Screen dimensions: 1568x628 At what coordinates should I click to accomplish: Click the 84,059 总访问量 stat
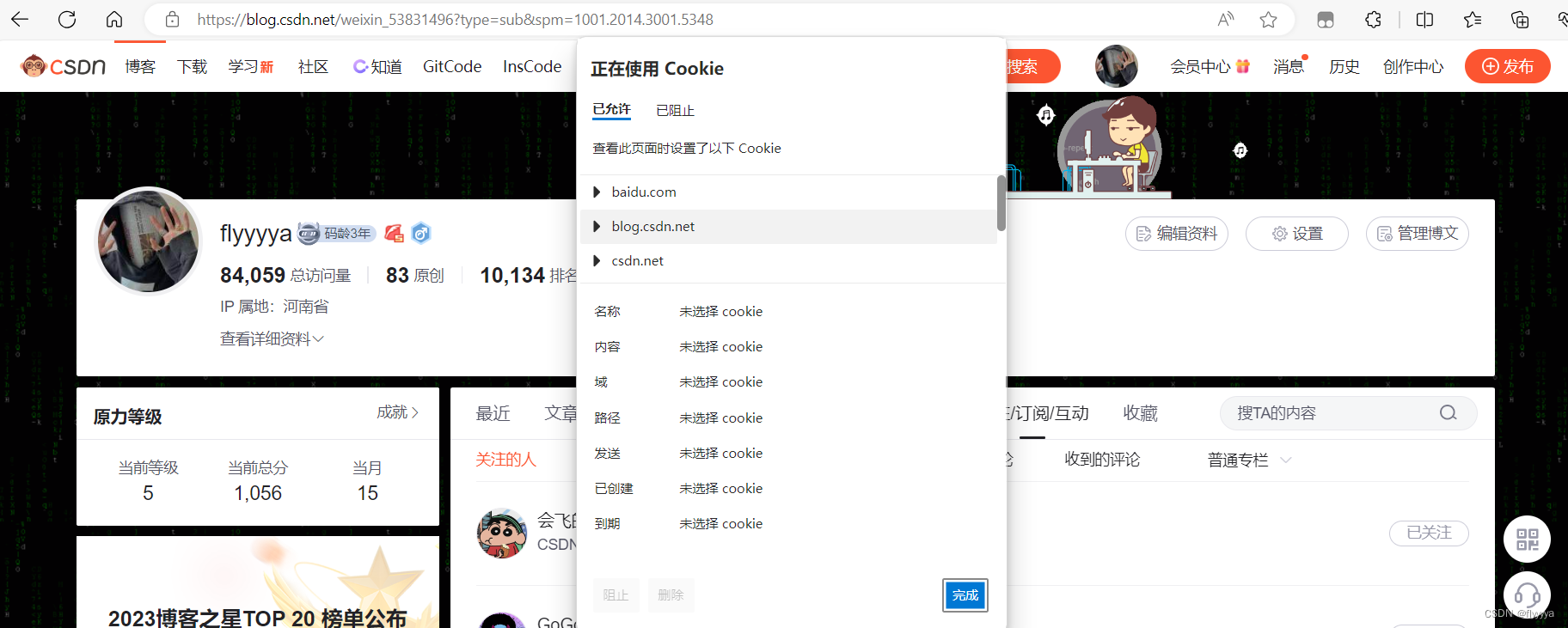[285, 275]
